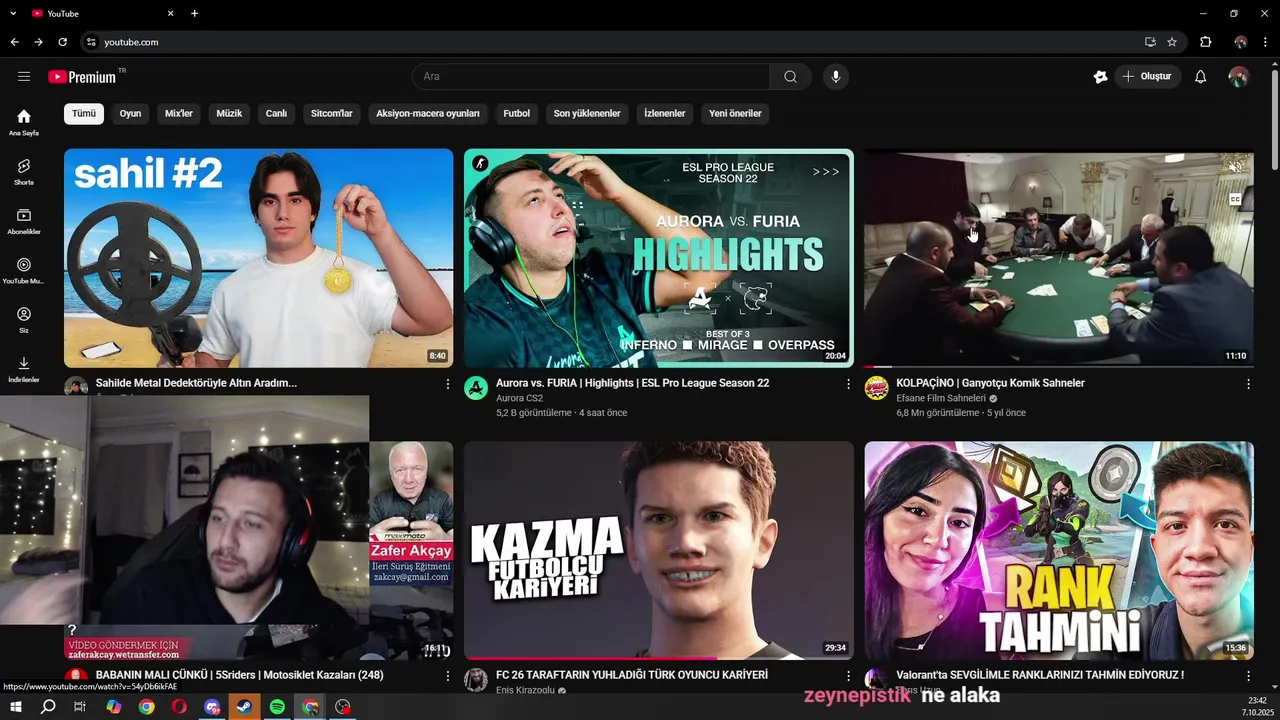Open options menu for Aurora vs. FURIA video

point(848,384)
